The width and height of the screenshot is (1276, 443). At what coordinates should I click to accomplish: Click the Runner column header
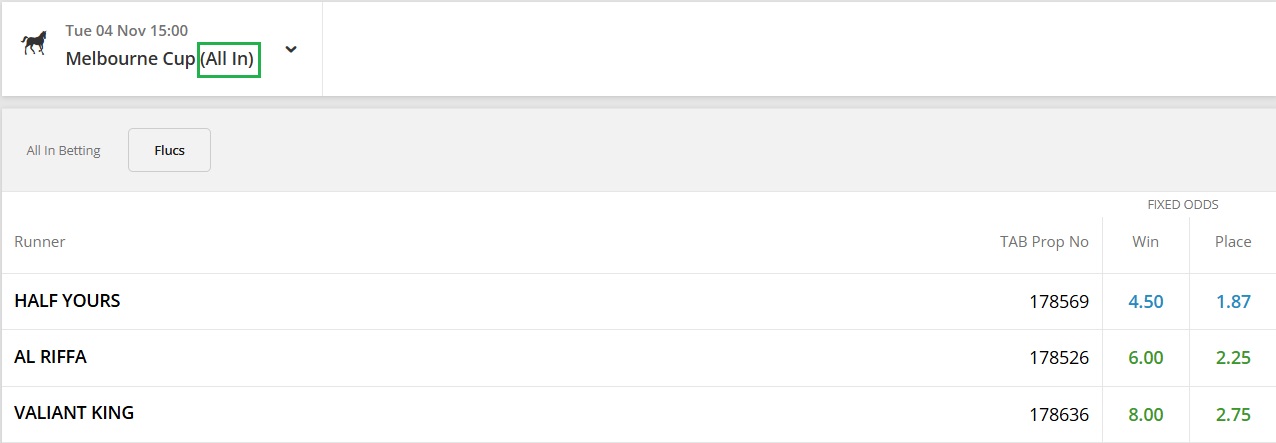tap(40, 241)
